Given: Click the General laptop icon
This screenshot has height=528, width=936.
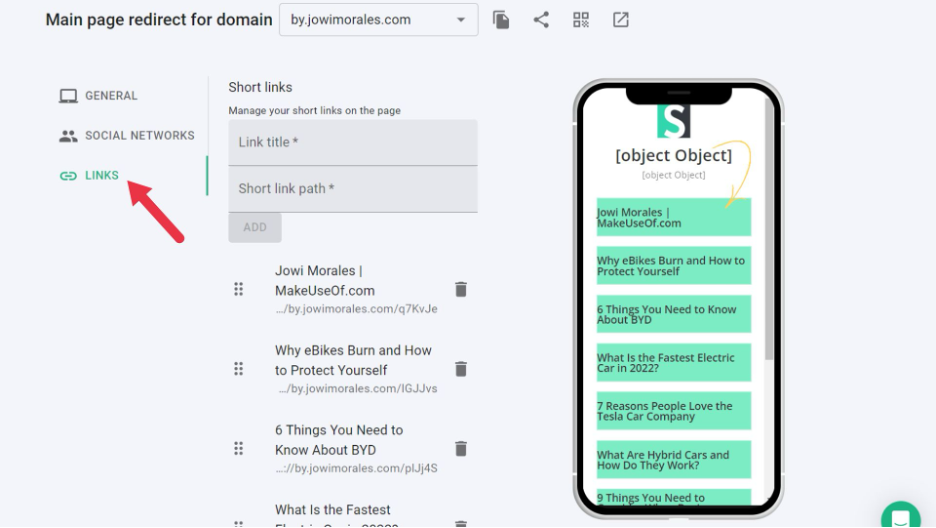Looking at the screenshot, I should coord(68,96).
